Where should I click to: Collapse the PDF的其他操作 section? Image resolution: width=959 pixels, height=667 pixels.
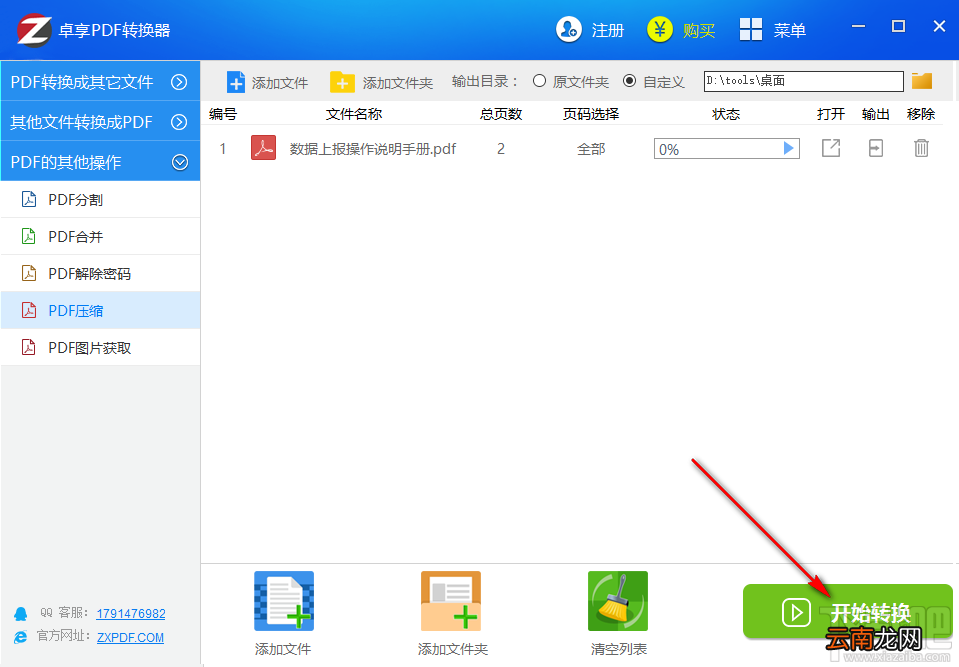coord(100,162)
